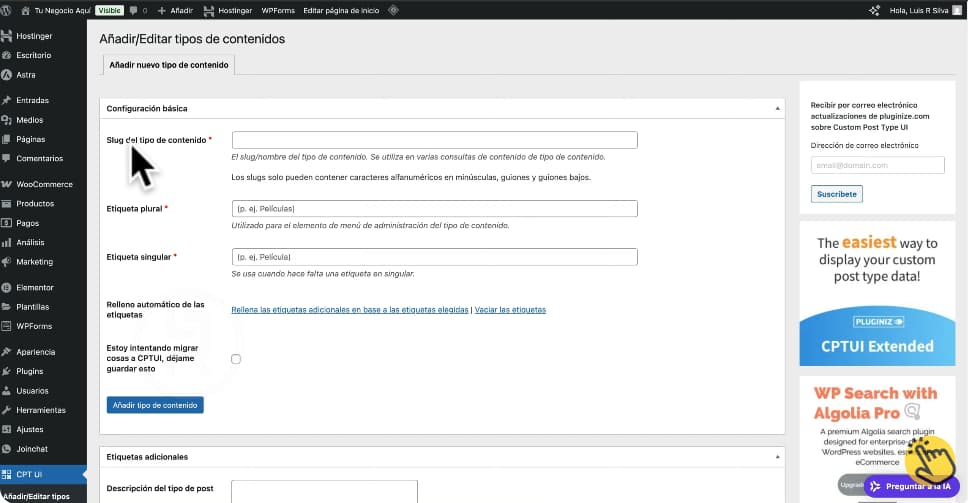Screen dimensions: 968x503
Task: Click the Vaciar las etiquetas link
Action: 510,310
